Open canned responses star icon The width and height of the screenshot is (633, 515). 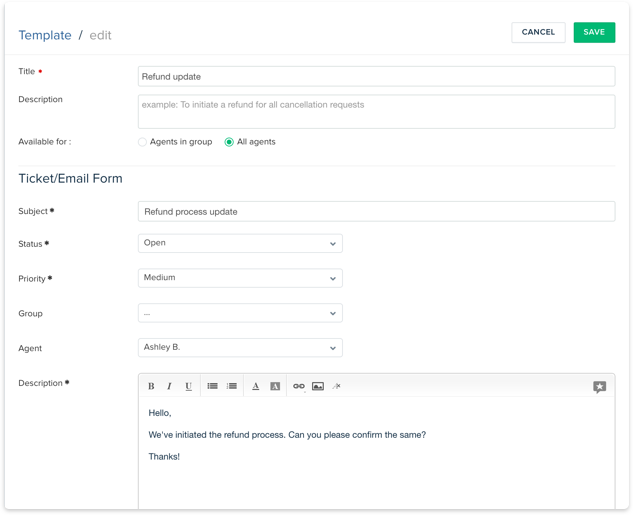point(599,387)
